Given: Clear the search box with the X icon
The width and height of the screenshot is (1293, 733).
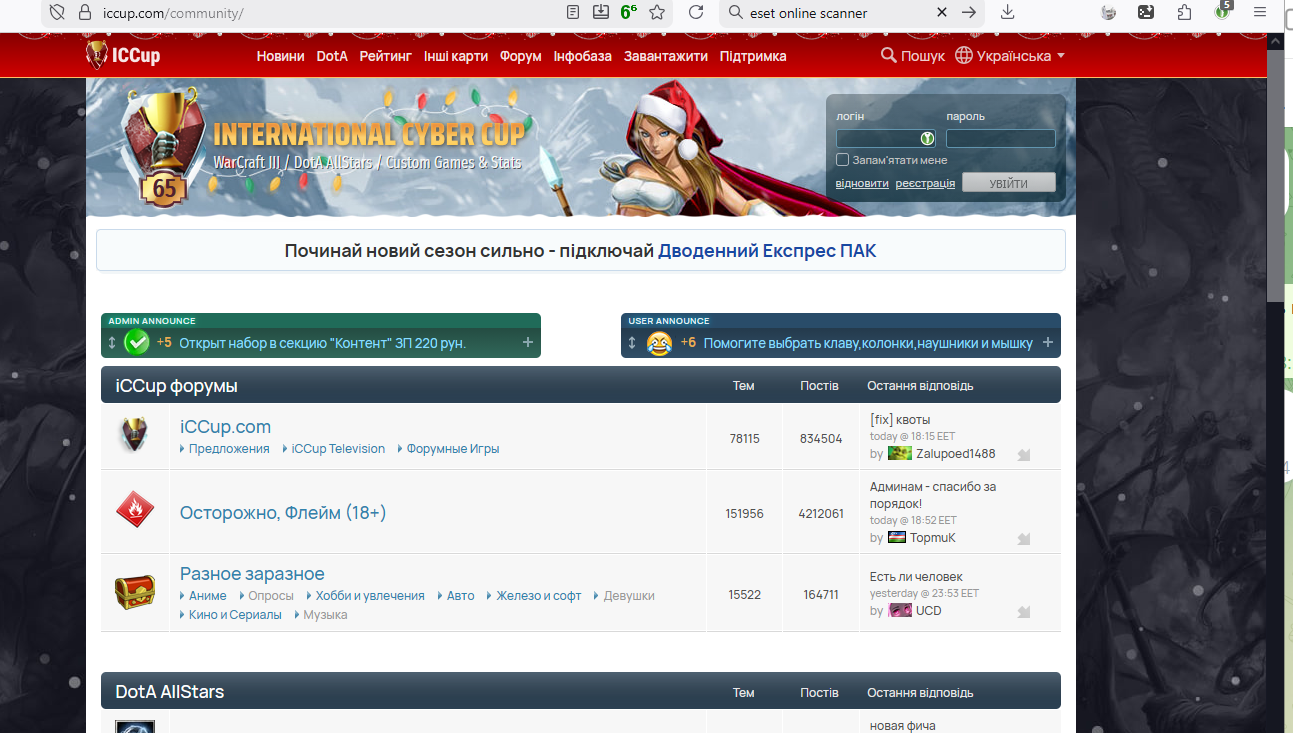Looking at the screenshot, I should click(x=942, y=12).
